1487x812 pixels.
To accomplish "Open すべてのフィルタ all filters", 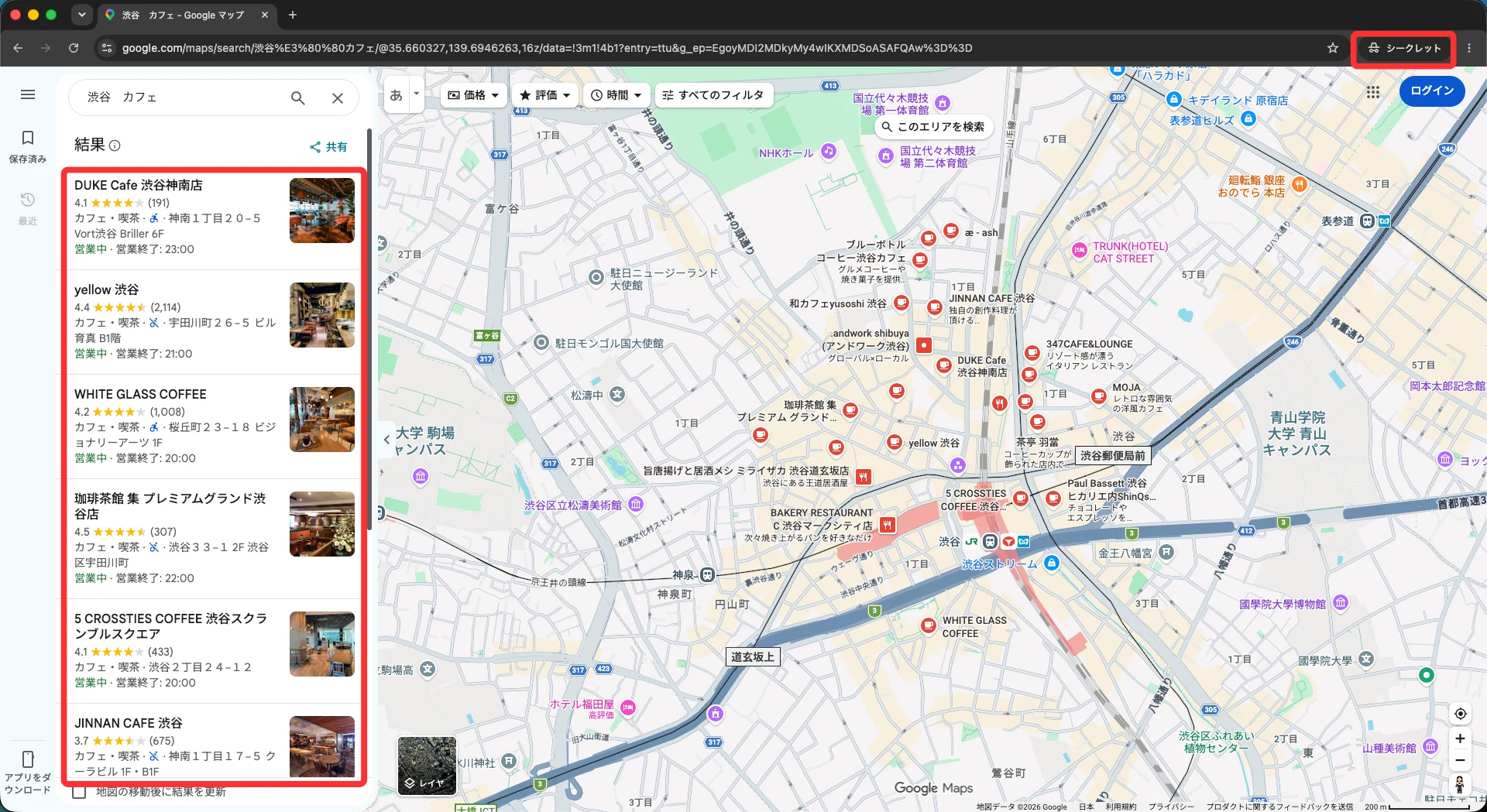I will tap(713, 95).
